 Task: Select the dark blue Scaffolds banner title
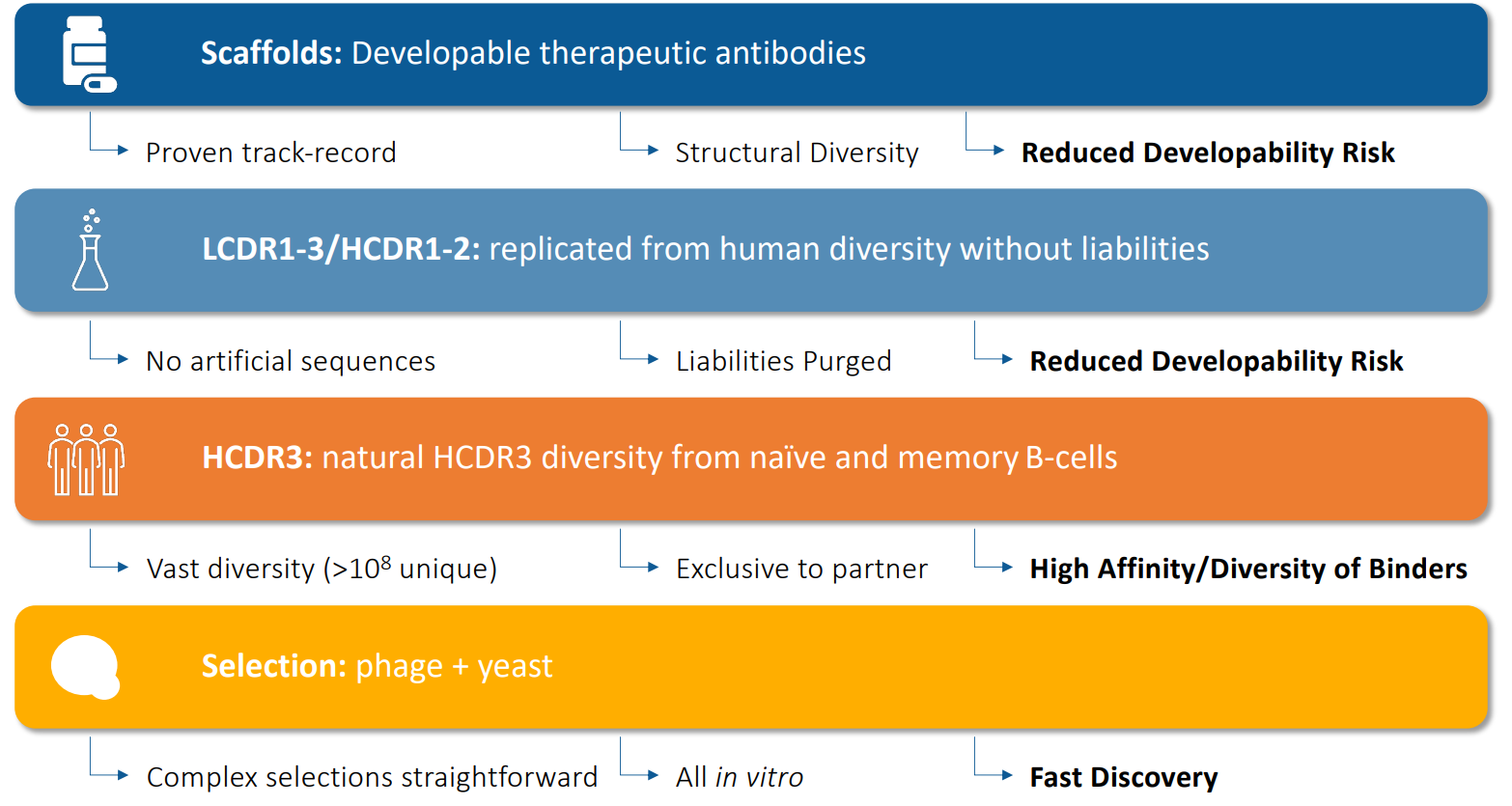(x=533, y=53)
